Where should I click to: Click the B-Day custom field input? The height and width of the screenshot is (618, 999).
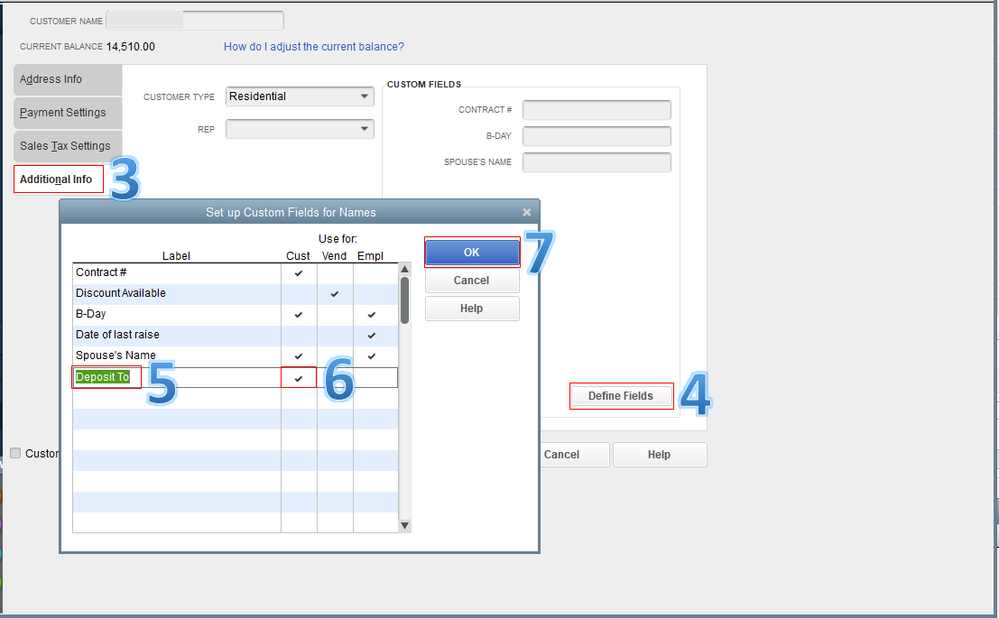597,136
